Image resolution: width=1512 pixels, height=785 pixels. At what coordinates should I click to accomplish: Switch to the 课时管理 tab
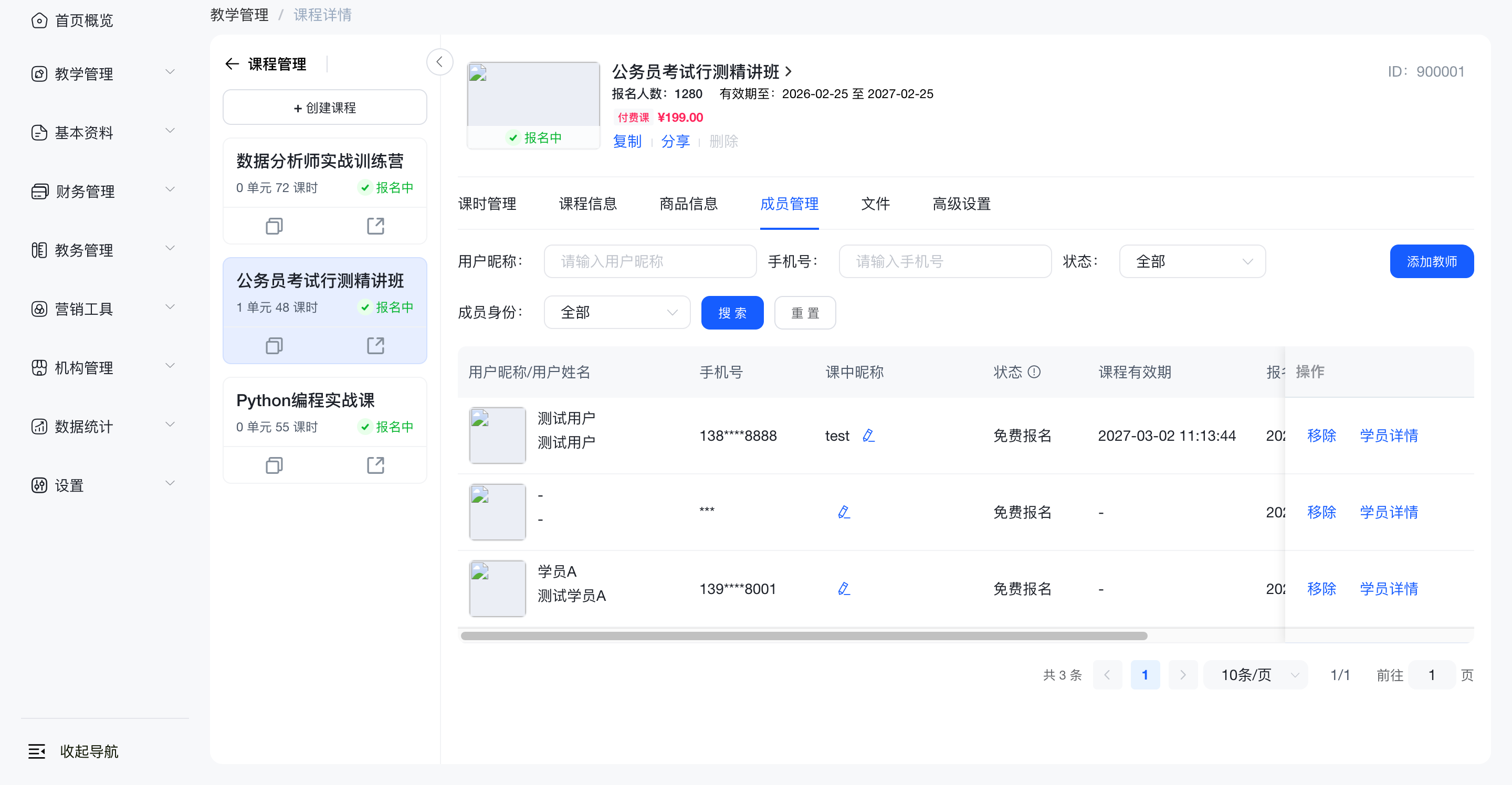[x=487, y=204]
